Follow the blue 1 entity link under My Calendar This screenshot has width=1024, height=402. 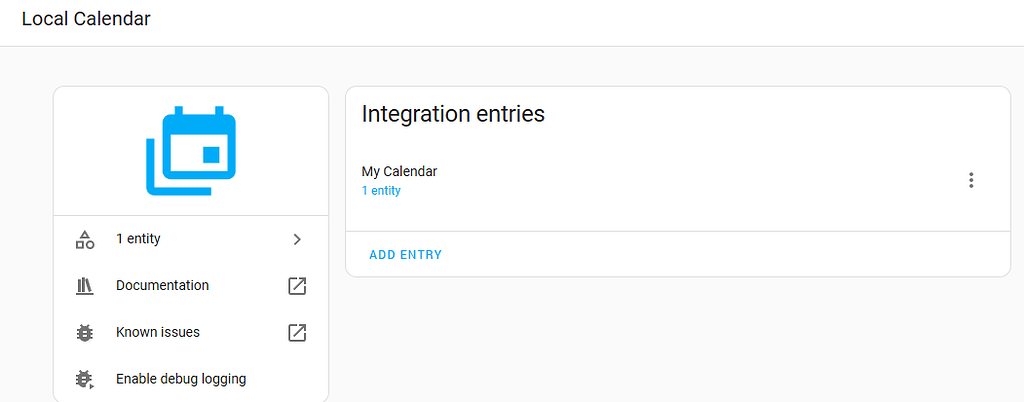coord(381,190)
